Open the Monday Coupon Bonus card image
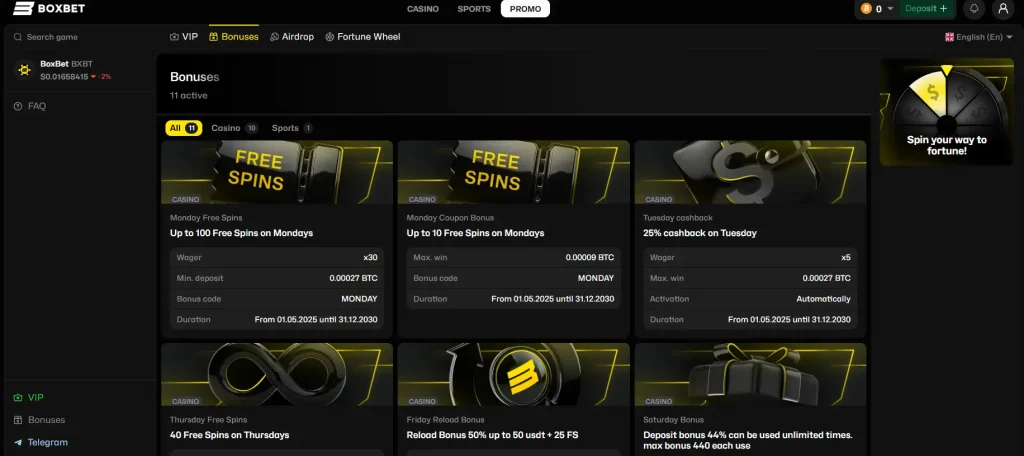This screenshot has width=1024, height=456. pyautogui.click(x=513, y=172)
